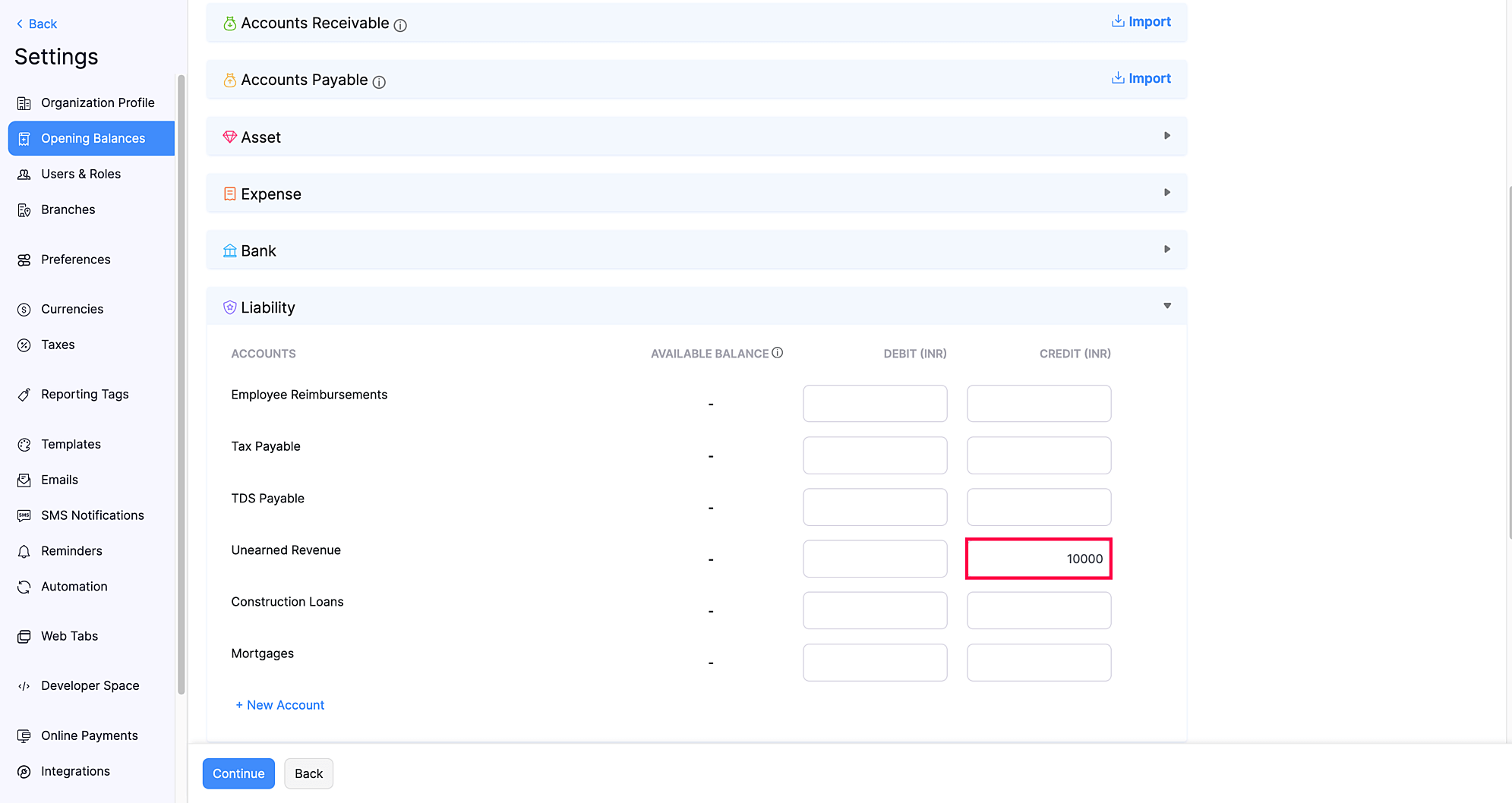Viewport: 1512px width, 803px height.
Task: Expand the Bank section
Action: [x=1167, y=249]
